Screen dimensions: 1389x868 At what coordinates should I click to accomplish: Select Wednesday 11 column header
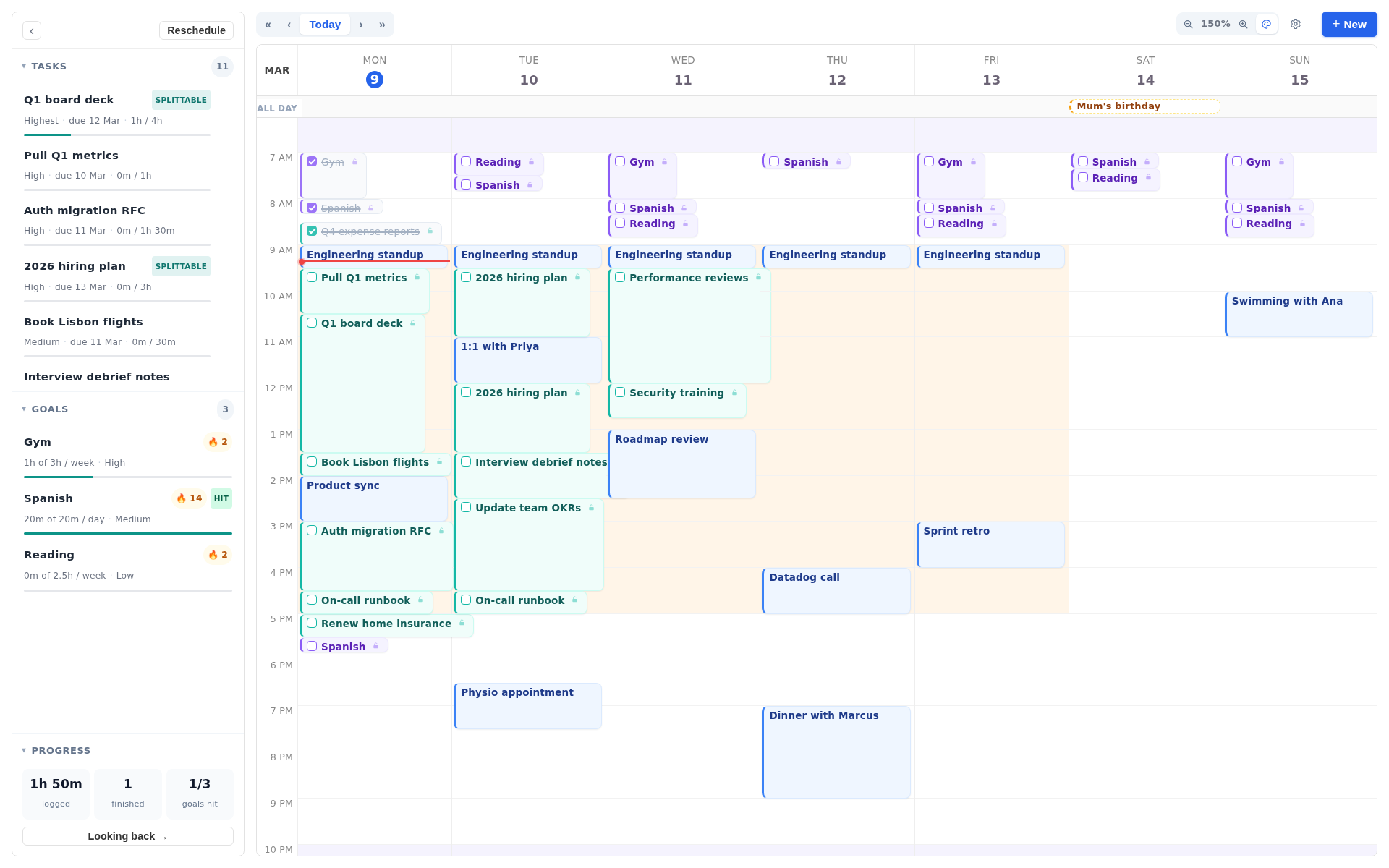(683, 70)
